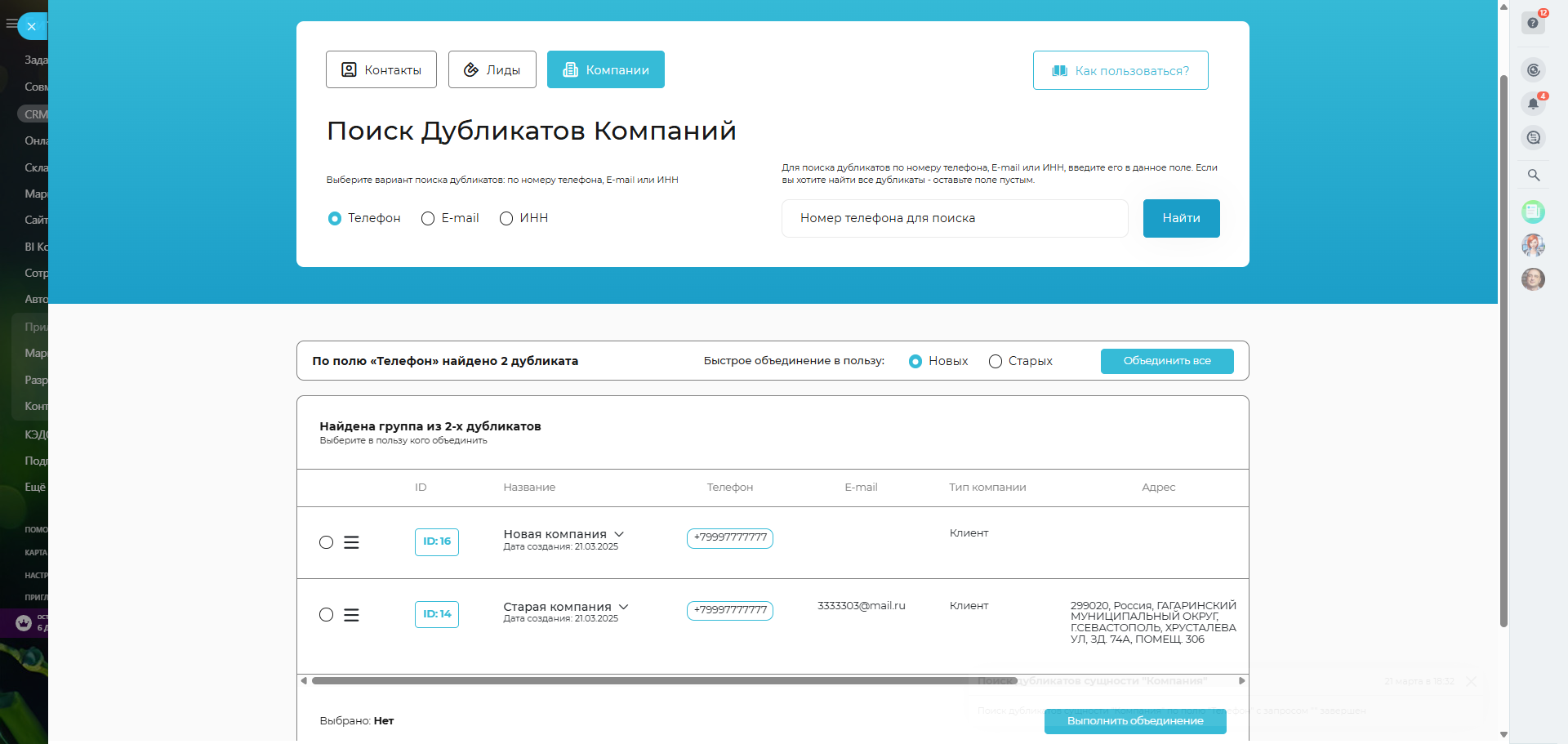This screenshot has height=744, width=1568.
Task: Open the help icon with 12 badge
Action: 1533,23
